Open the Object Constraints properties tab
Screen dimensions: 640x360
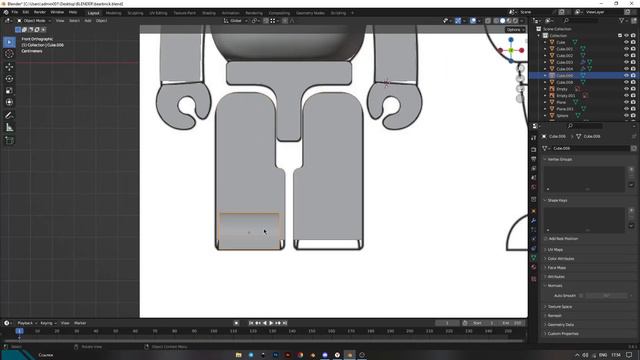pyautogui.click(x=533, y=249)
